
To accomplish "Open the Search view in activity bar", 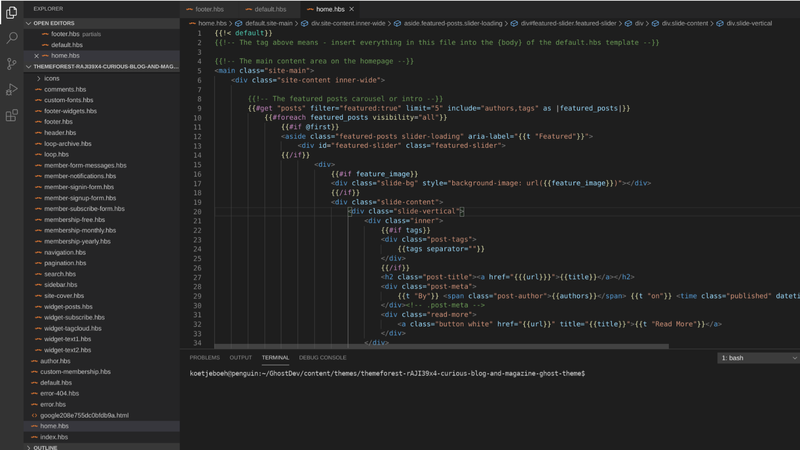I will point(12,39).
